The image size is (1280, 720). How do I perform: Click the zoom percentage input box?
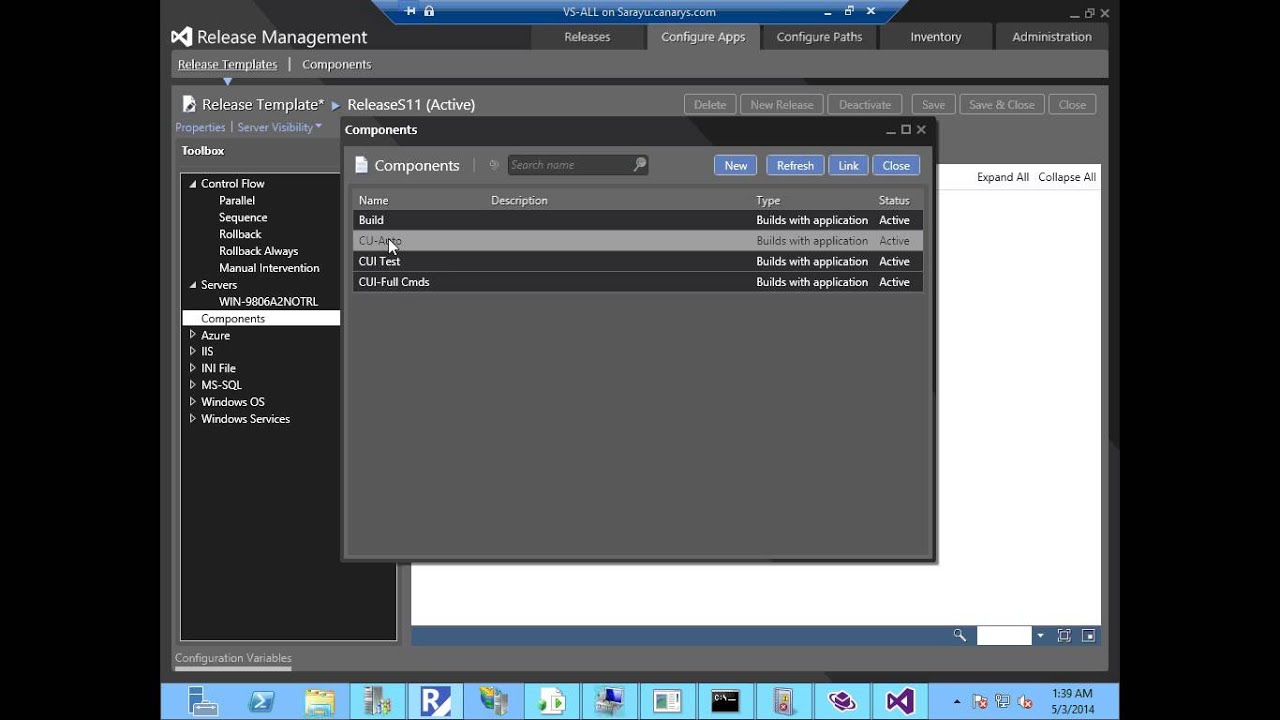point(1004,635)
